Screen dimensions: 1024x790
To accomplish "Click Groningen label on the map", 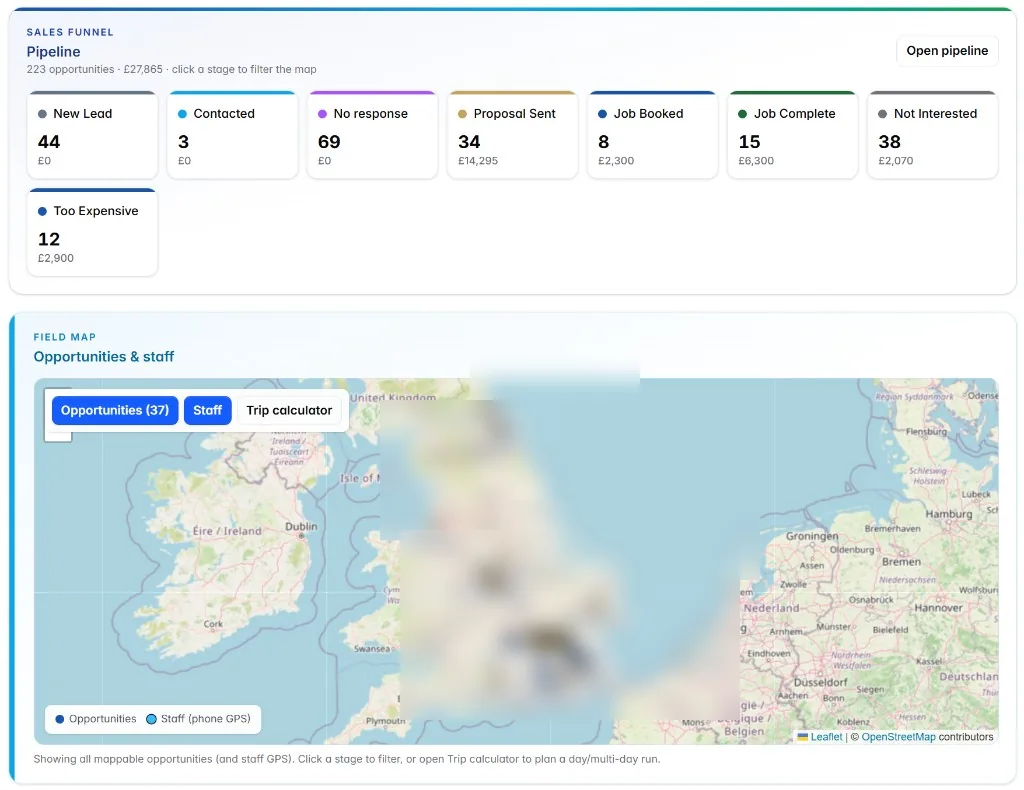I will (812, 536).
